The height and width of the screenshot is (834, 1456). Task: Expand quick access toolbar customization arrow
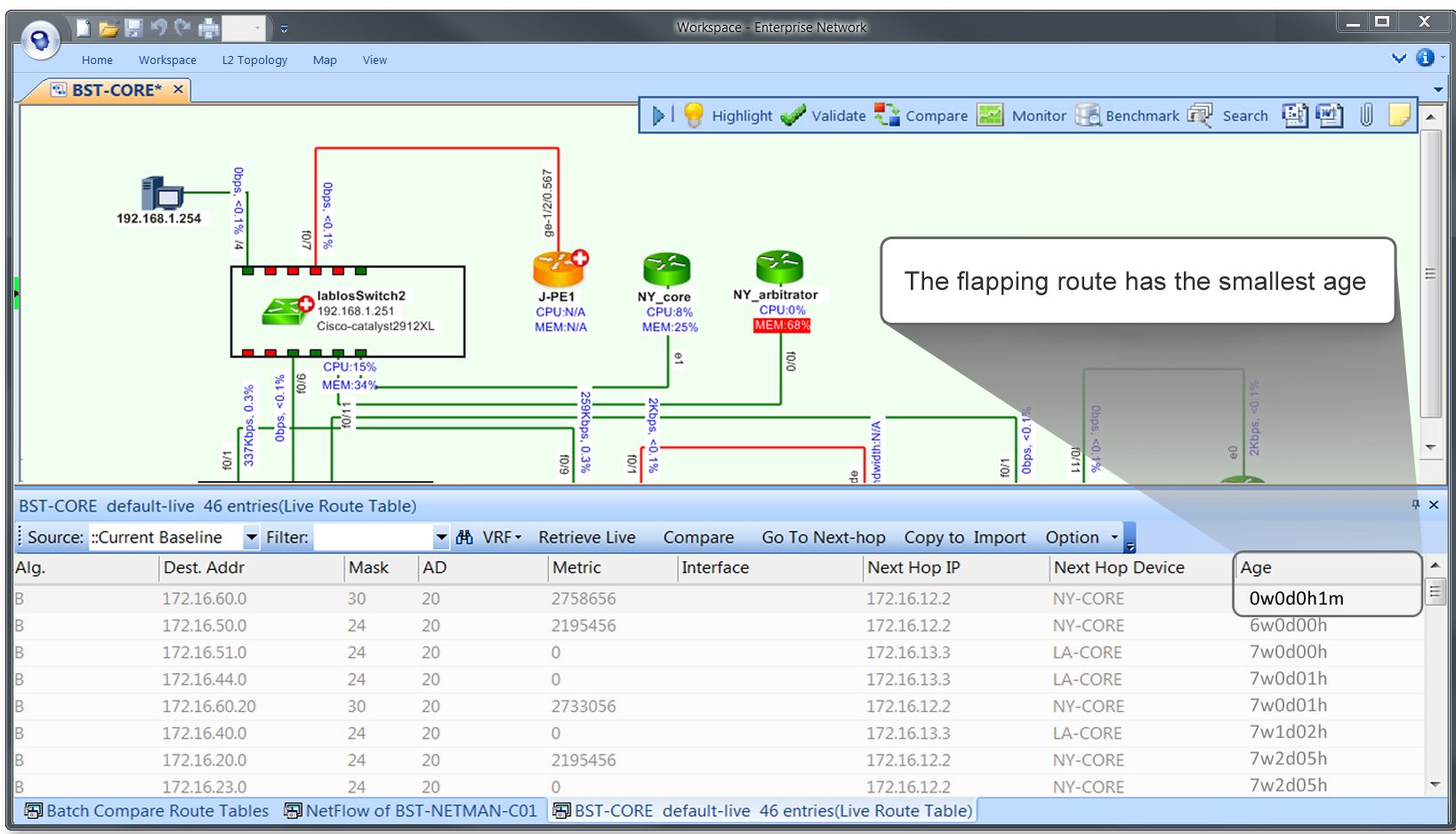coord(284,28)
